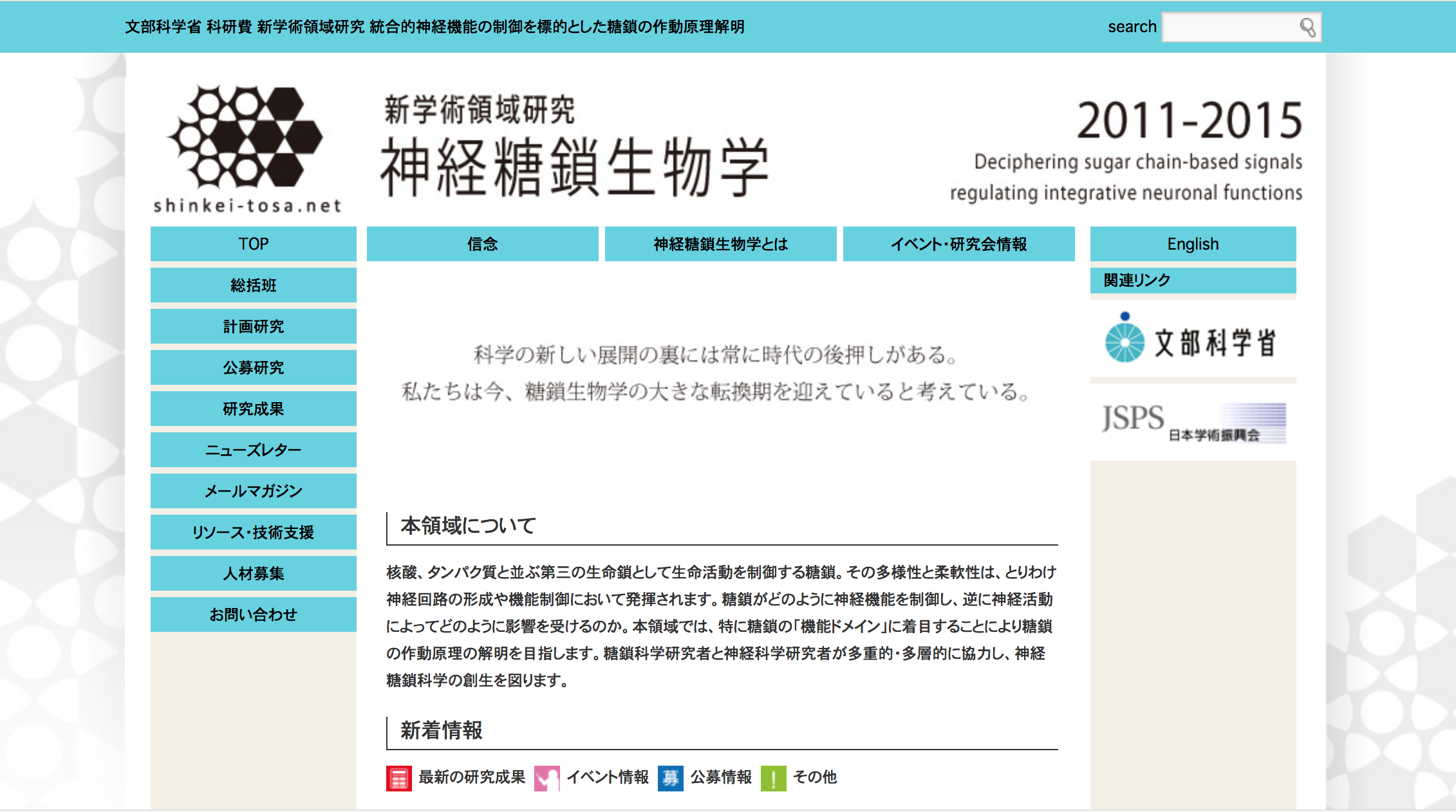Open 研究成果 sidebar link
Viewport: 1456px width, 812px height.
tap(253, 409)
